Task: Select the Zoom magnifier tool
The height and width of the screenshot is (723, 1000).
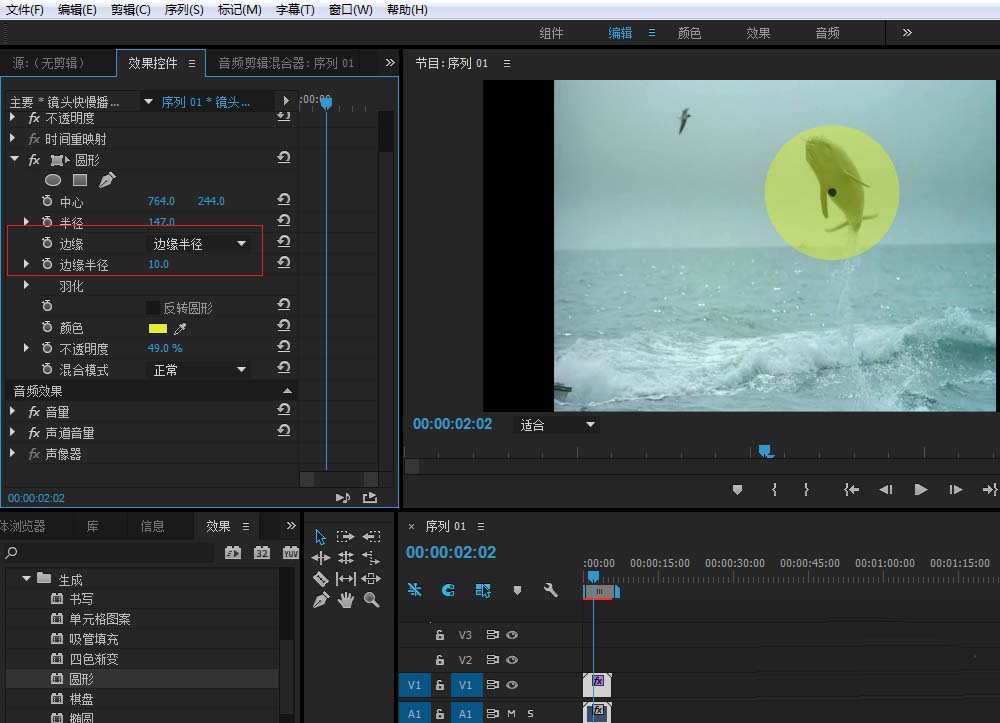Action: coord(371,600)
